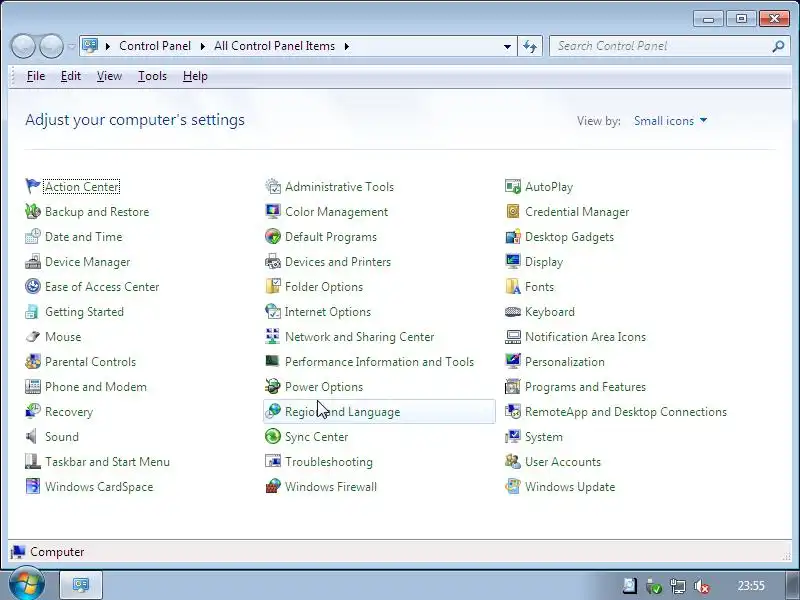The height and width of the screenshot is (600, 800).
Task: Click the address bar refresh button
Action: 530,46
